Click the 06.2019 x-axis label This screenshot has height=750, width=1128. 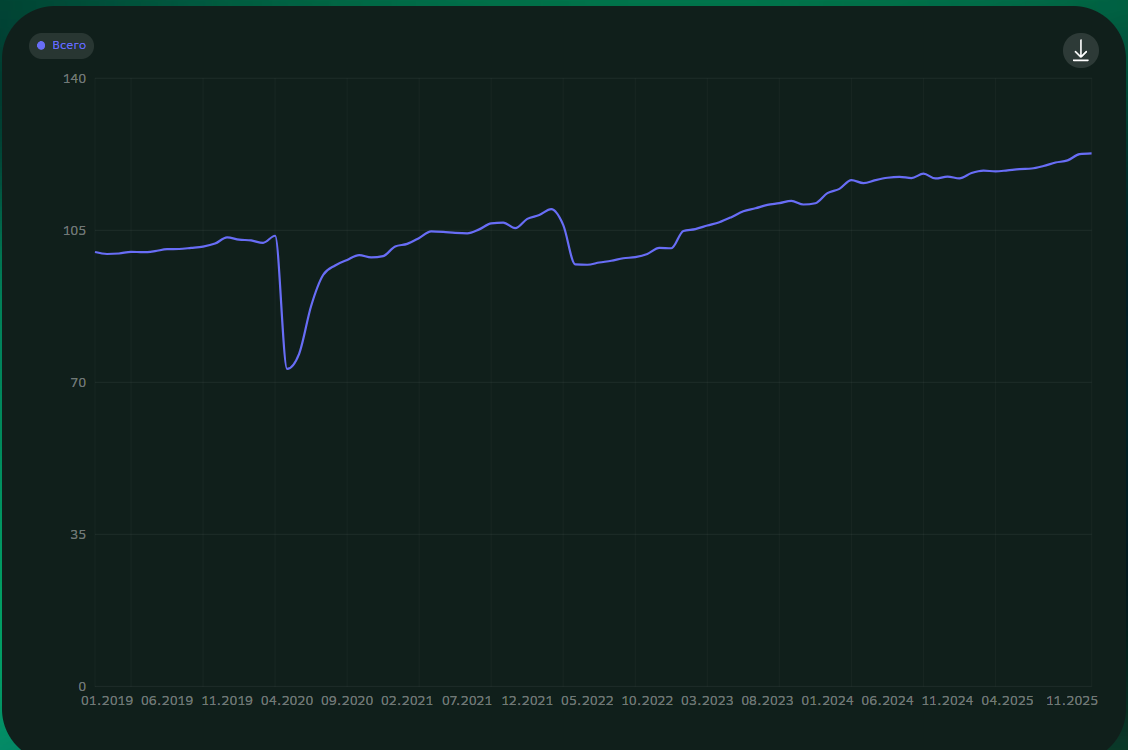pyautogui.click(x=167, y=700)
